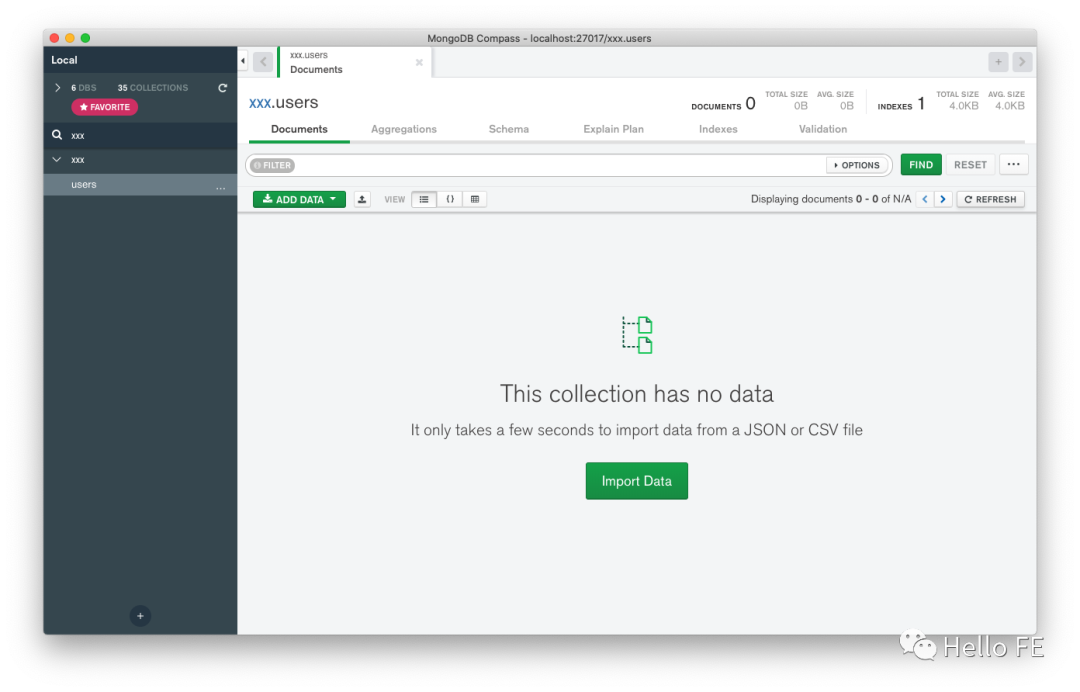Open the Indexes tab
The width and height of the screenshot is (1080, 692).
pyautogui.click(x=718, y=129)
